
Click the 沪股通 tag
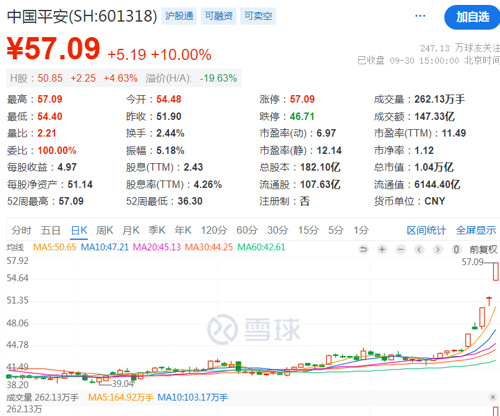[179, 16]
